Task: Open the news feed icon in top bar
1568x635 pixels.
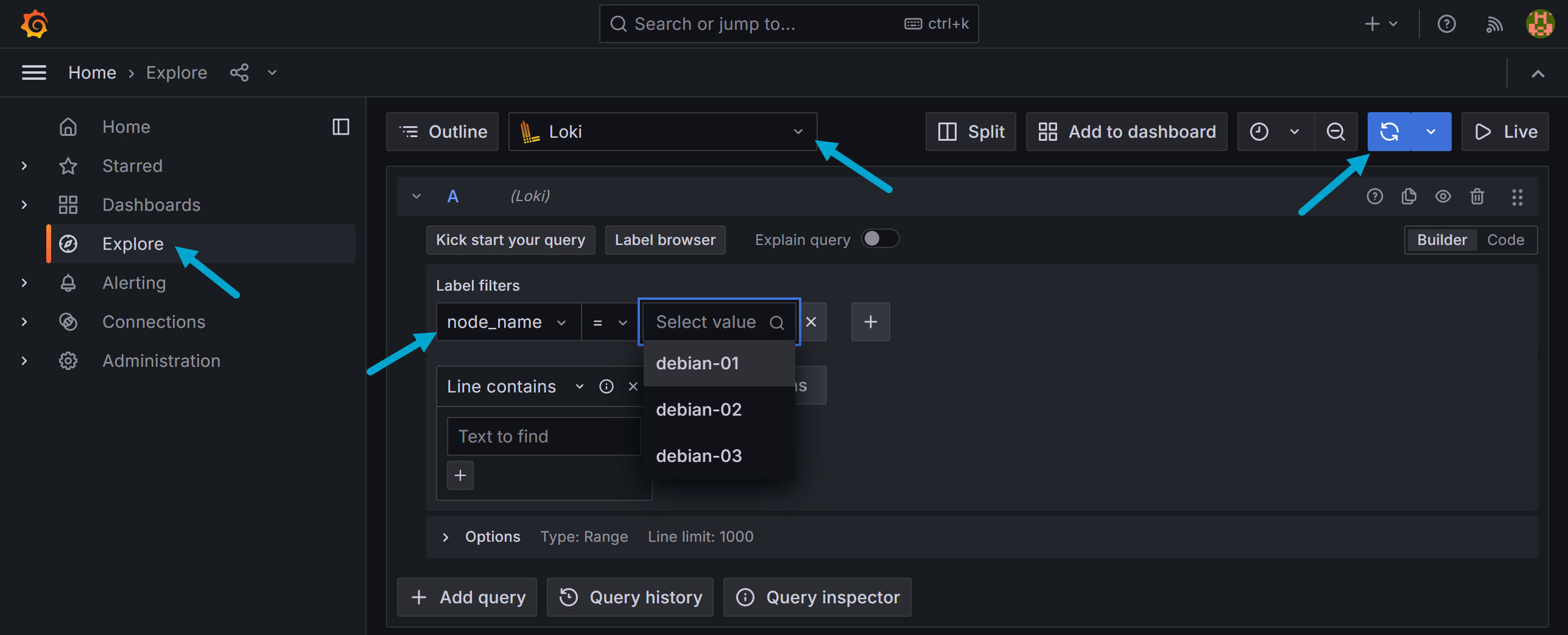Action: tap(1494, 24)
